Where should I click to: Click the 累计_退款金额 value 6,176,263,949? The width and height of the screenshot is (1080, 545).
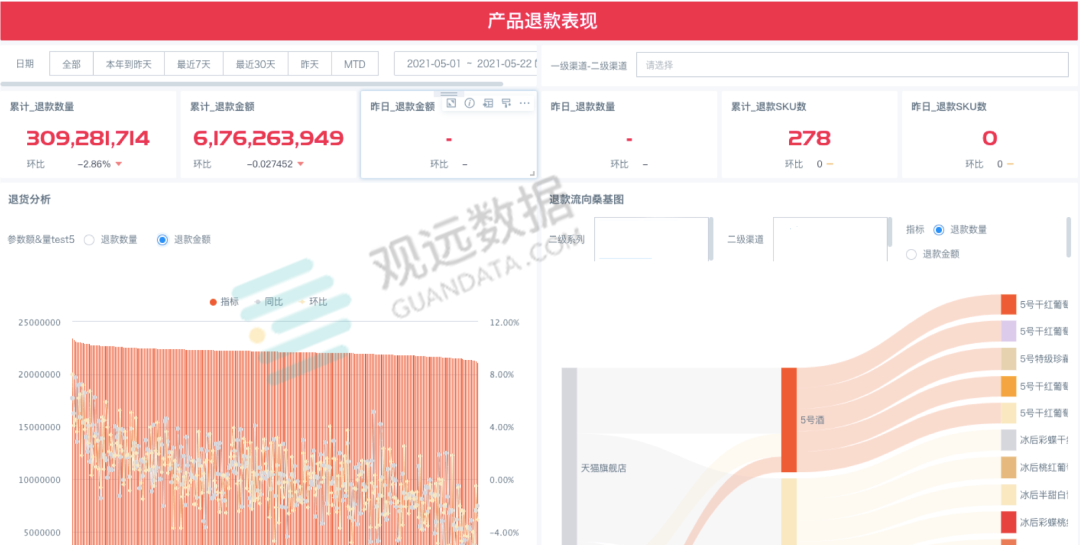click(x=268, y=138)
